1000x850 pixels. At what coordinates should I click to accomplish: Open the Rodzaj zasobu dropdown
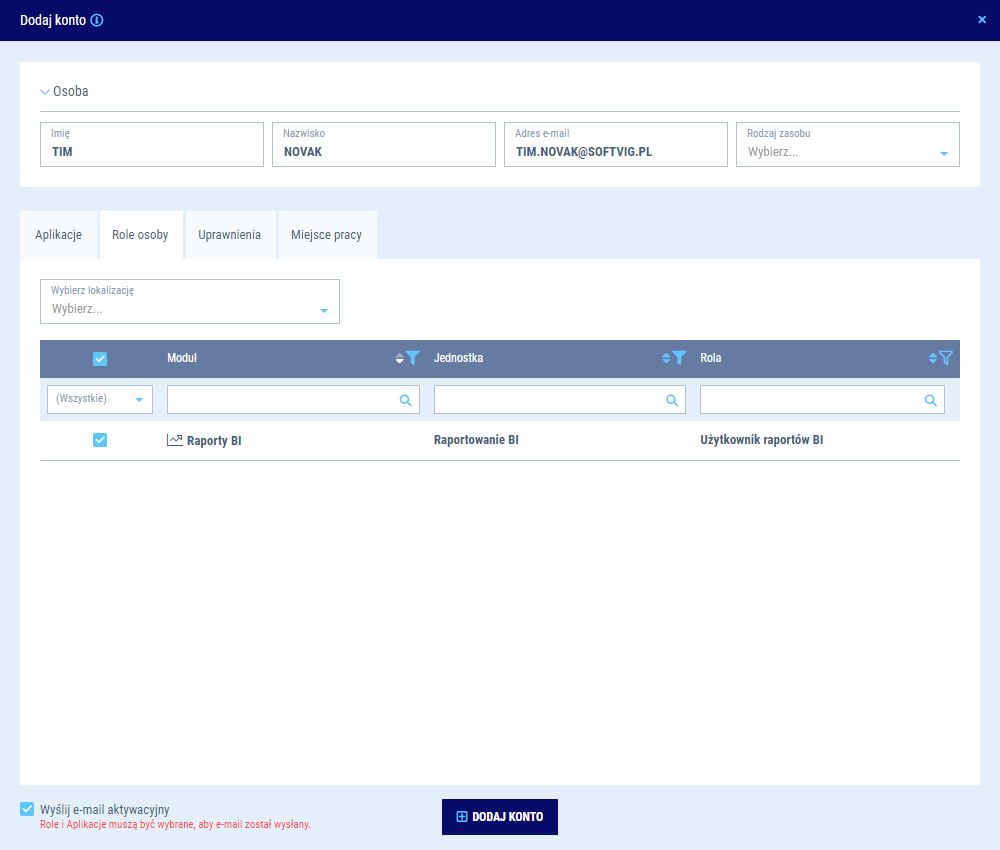(x=943, y=153)
